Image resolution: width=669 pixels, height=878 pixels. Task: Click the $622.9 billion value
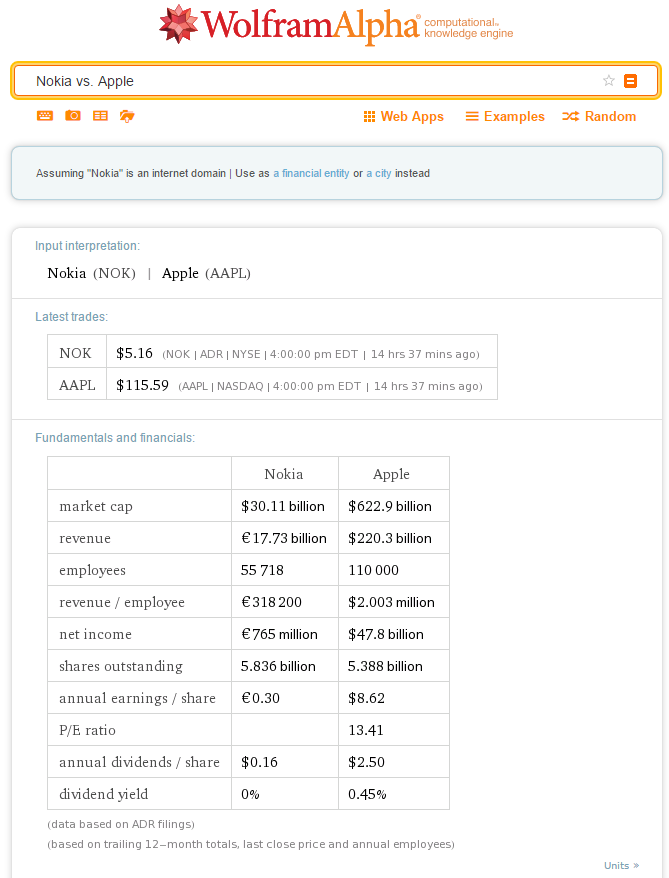tap(390, 506)
